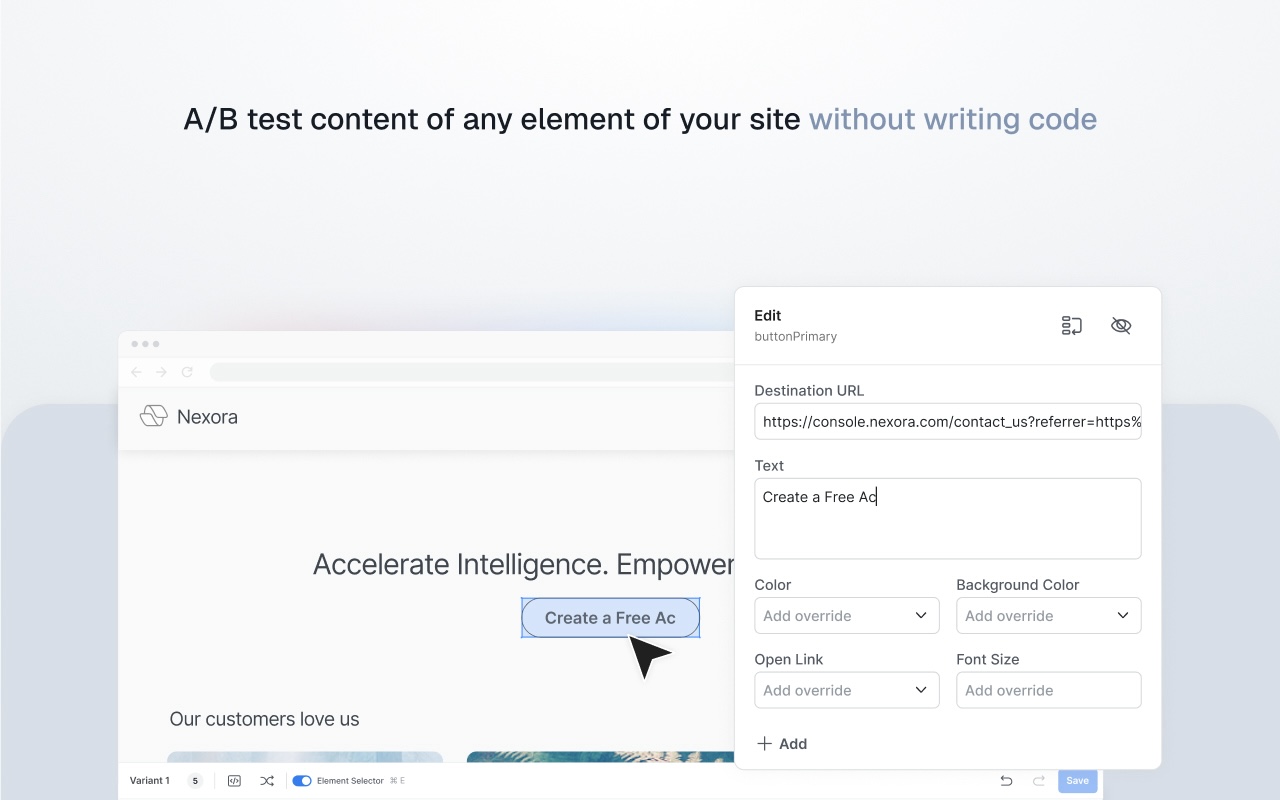This screenshot has width=1280, height=800.
Task: Click into the Text textarea
Action: pyautogui.click(x=948, y=519)
